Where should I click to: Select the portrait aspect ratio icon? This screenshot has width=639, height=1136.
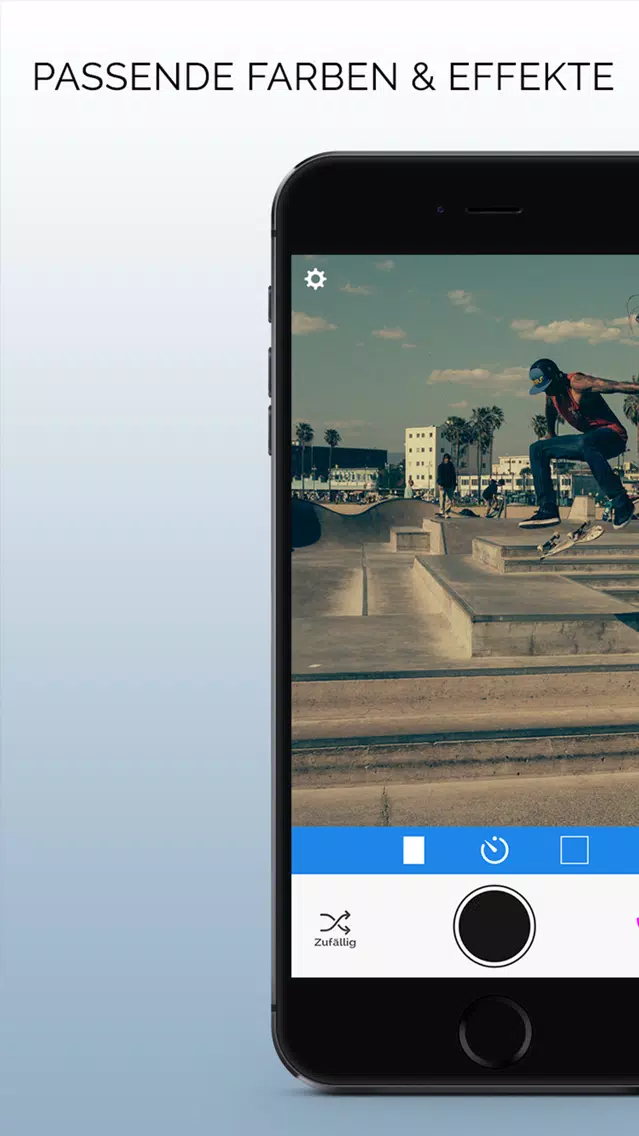pos(414,850)
